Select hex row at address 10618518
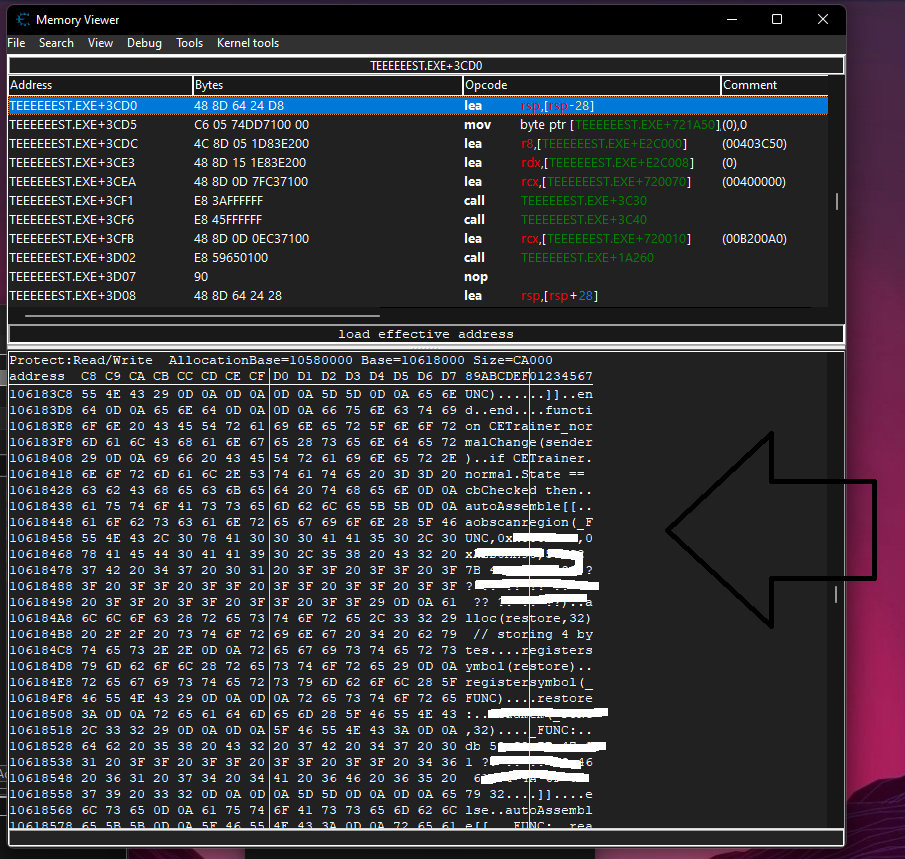Viewport: 905px width, 859px height. point(301,730)
